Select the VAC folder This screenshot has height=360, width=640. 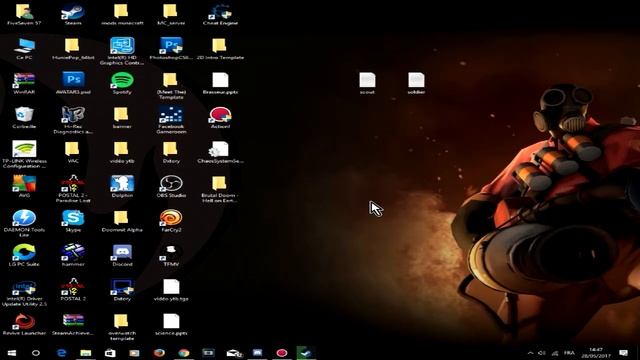(x=73, y=152)
